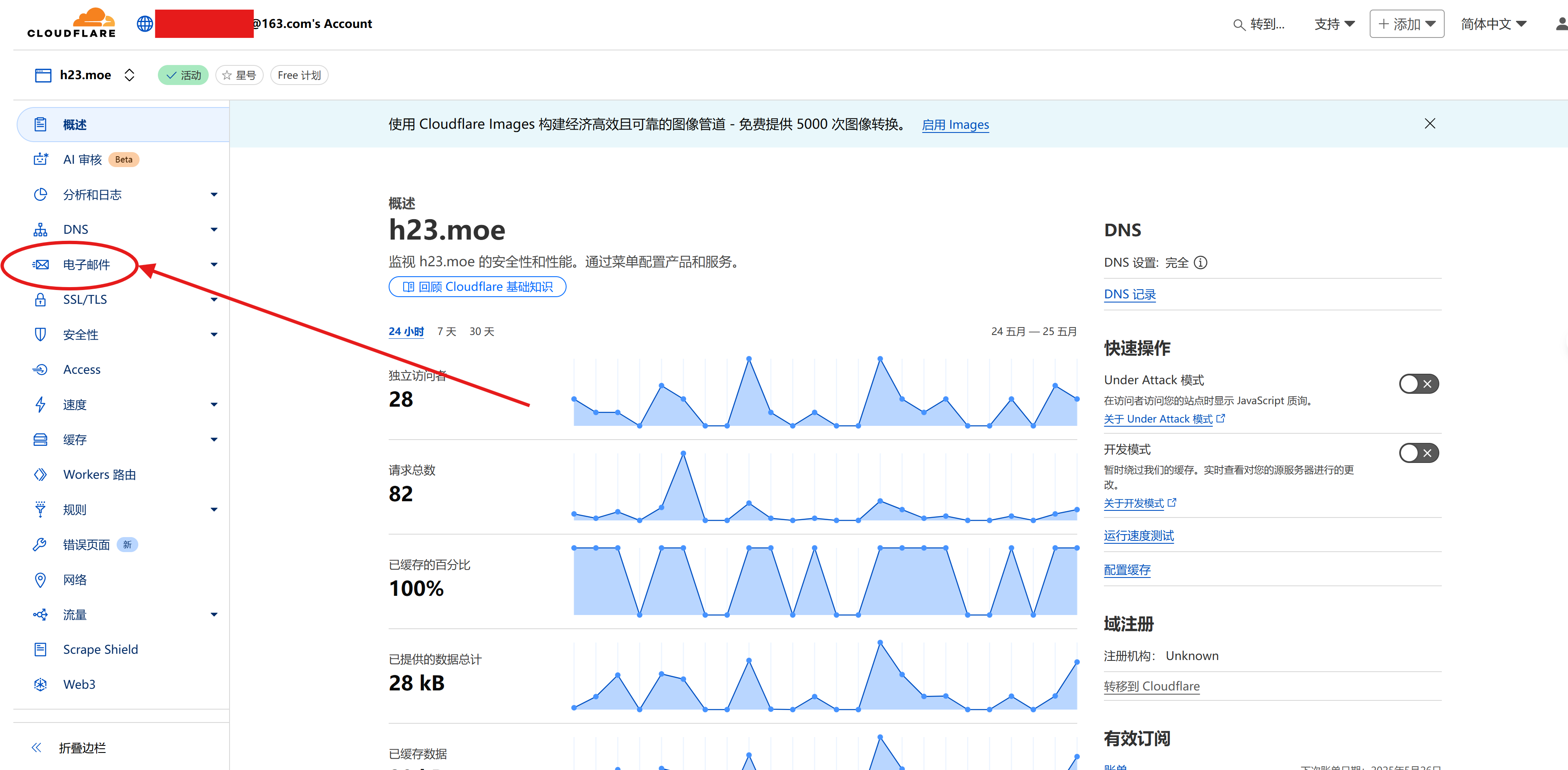The height and width of the screenshot is (770, 1568).
Task: Toggle Under Attack mode switch
Action: click(x=1419, y=384)
